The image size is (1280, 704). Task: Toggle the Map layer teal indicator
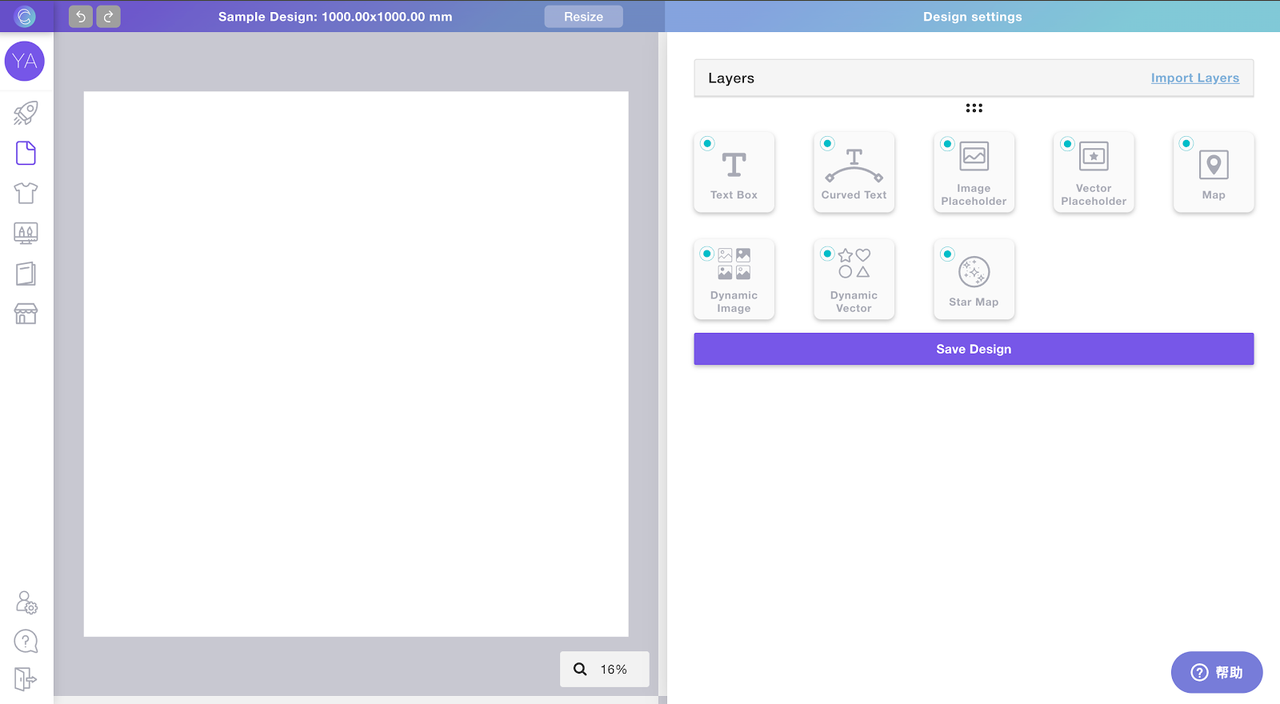(x=1186, y=144)
